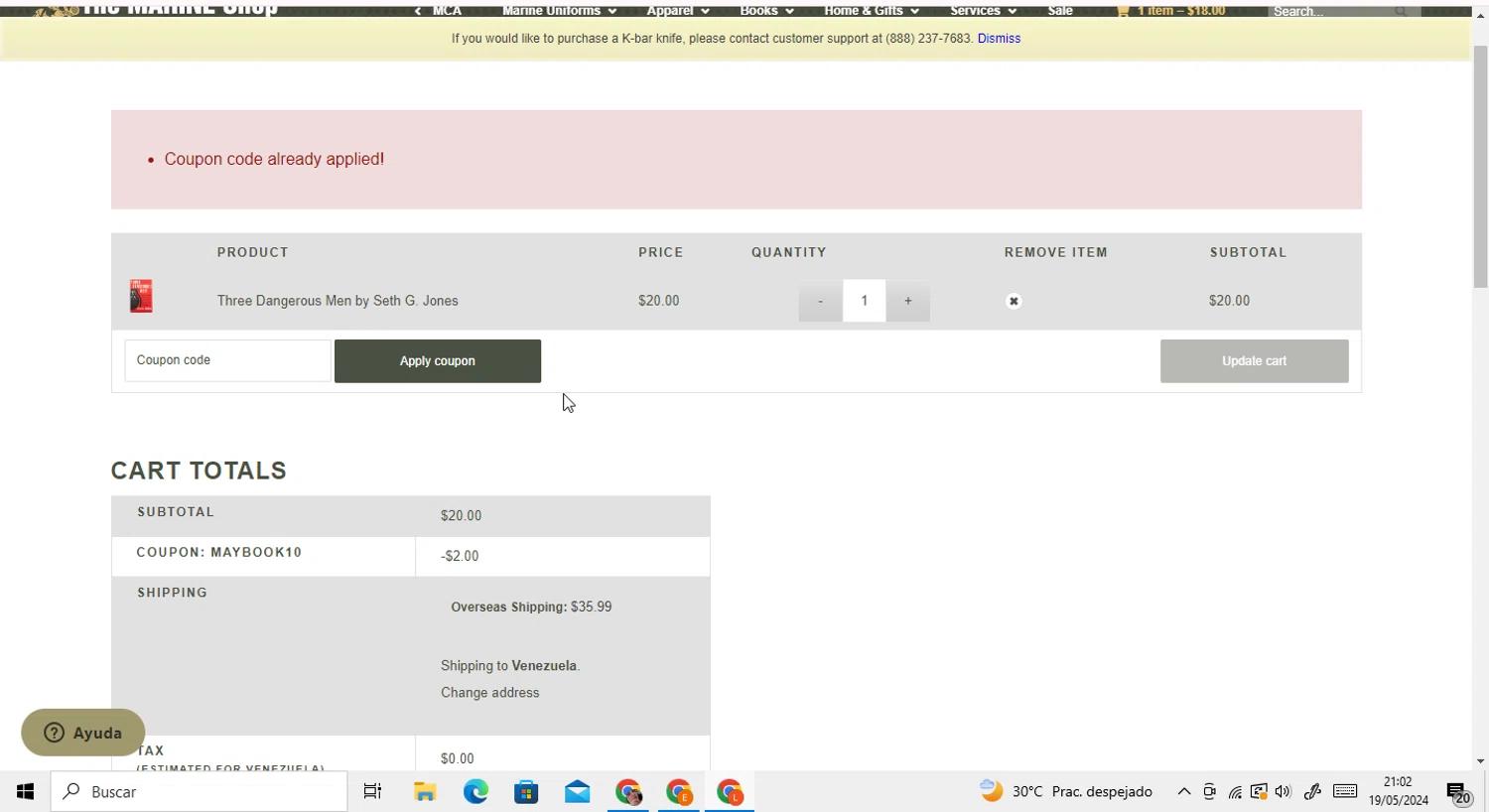1489x812 pixels.
Task: Click the $20.00 cart totals subtotal value
Action: coord(461,516)
